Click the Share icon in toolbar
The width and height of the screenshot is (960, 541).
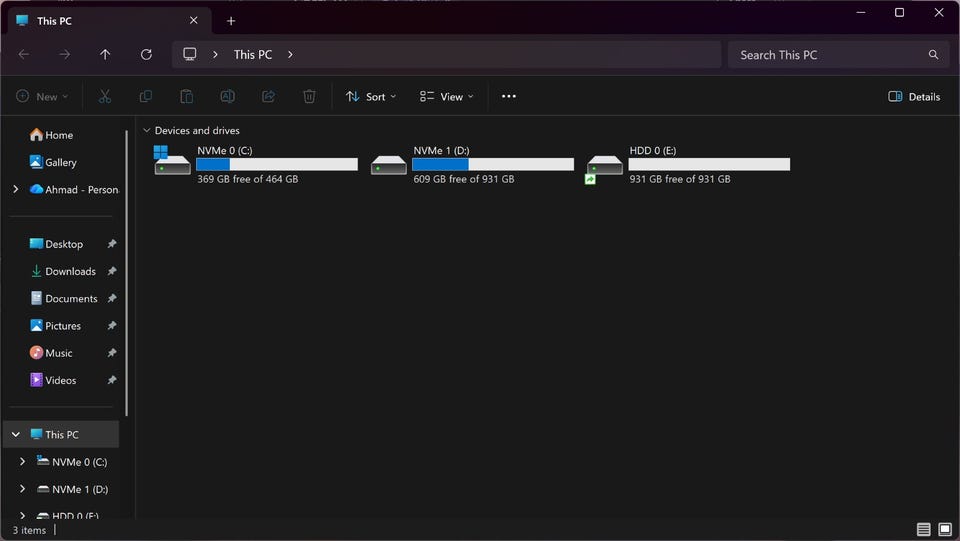click(268, 96)
